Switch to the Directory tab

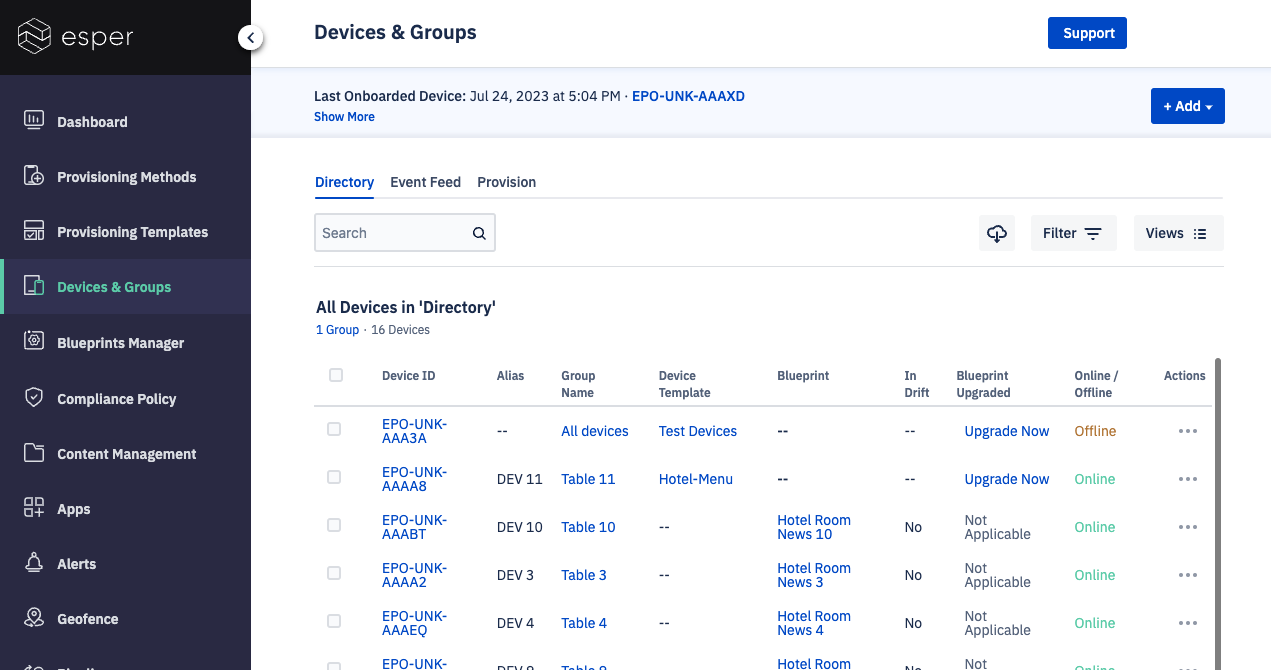[x=344, y=182]
